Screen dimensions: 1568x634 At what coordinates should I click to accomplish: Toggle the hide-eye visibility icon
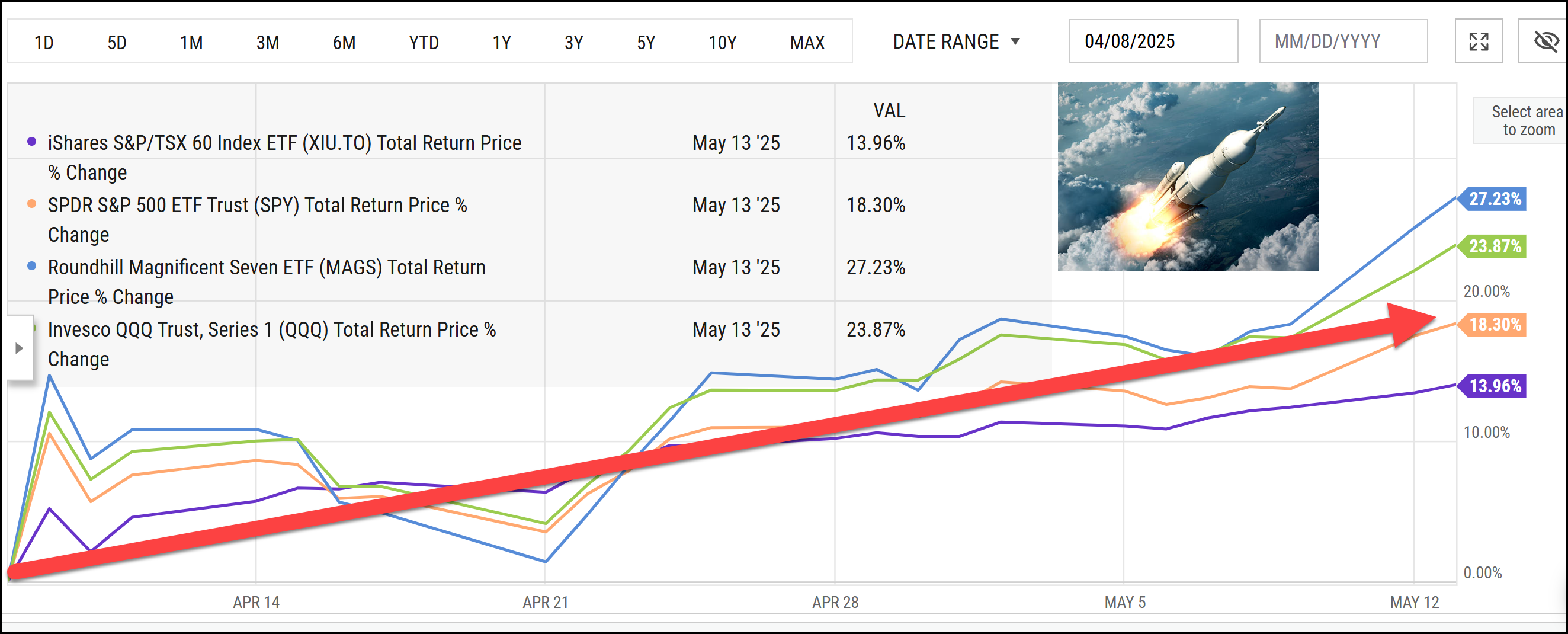pyautogui.click(x=1544, y=41)
